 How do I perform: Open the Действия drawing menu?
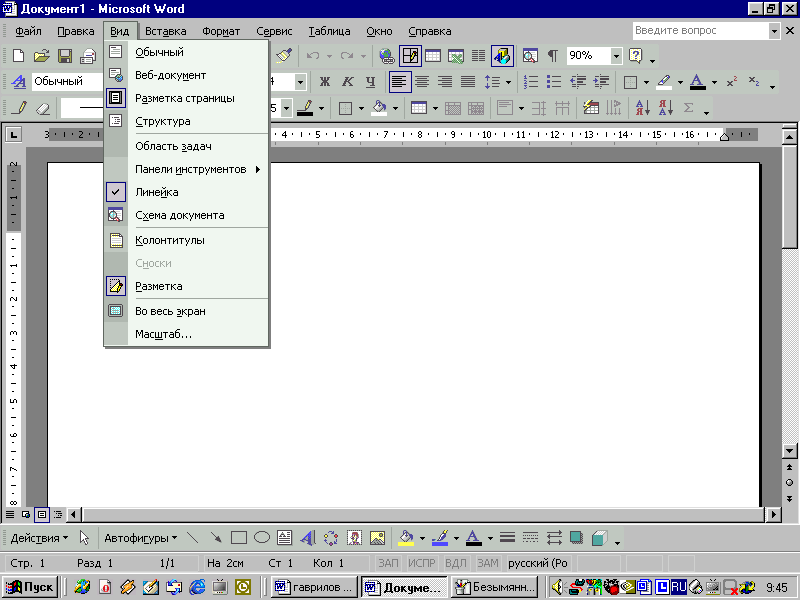39,538
